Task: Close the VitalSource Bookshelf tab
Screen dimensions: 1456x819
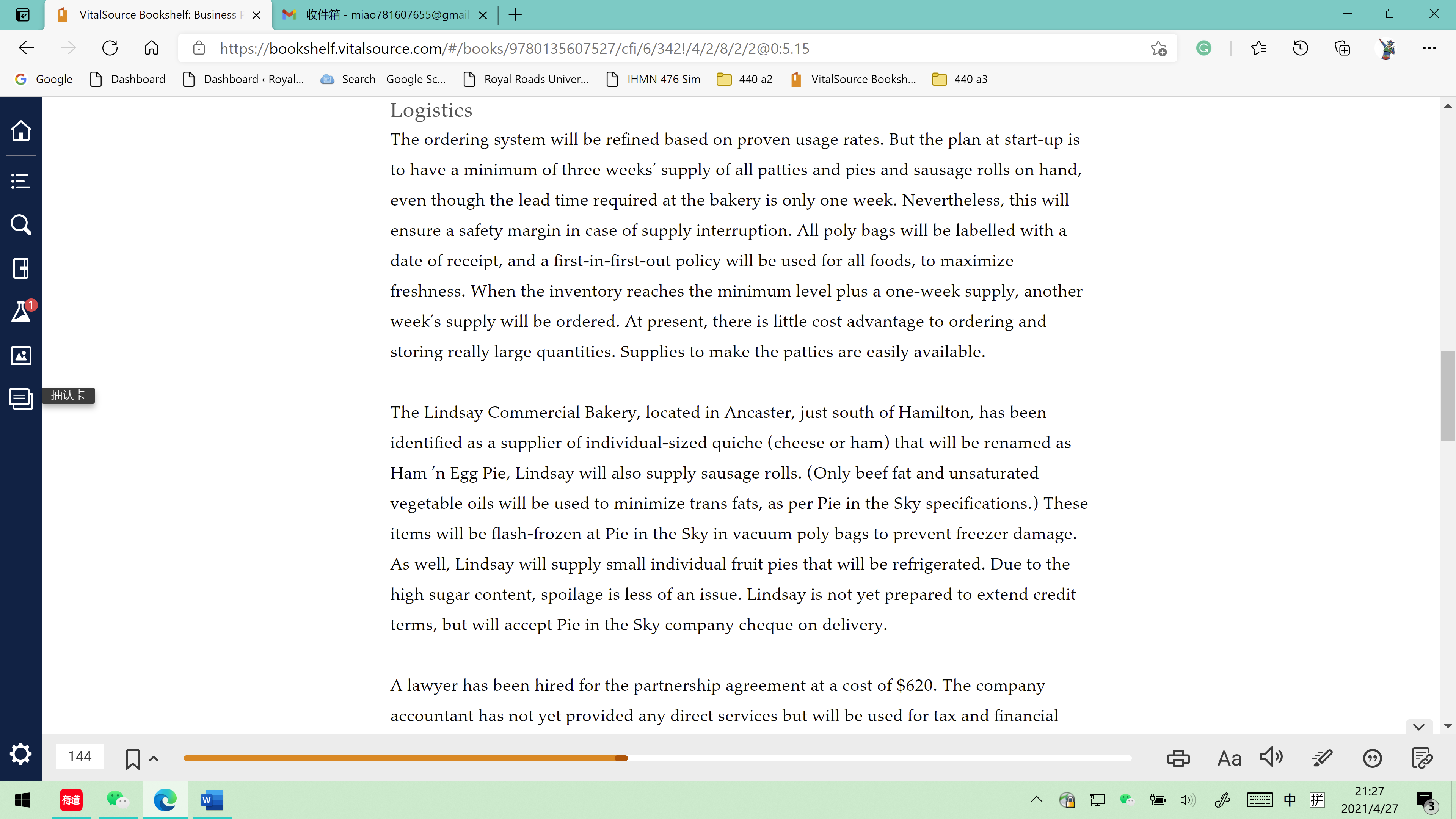Action: (x=257, y=15)
